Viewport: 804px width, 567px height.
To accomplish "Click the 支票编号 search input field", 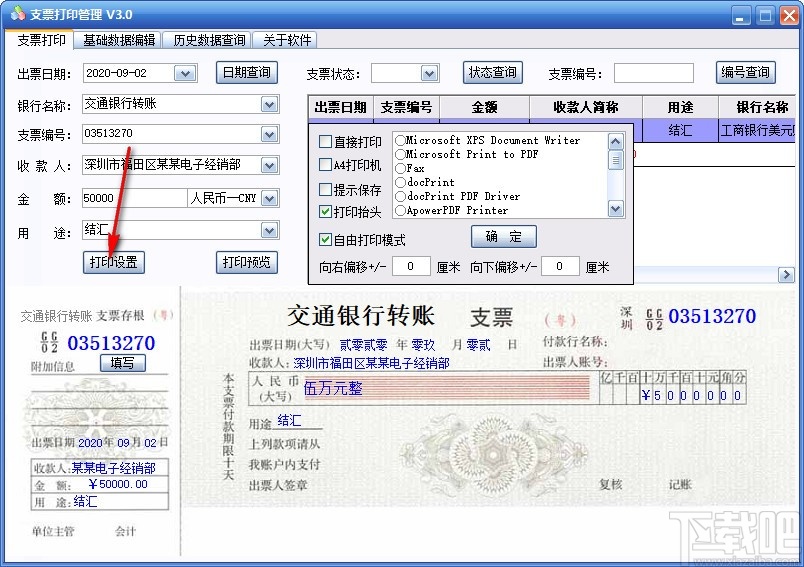I will (654, 73).
